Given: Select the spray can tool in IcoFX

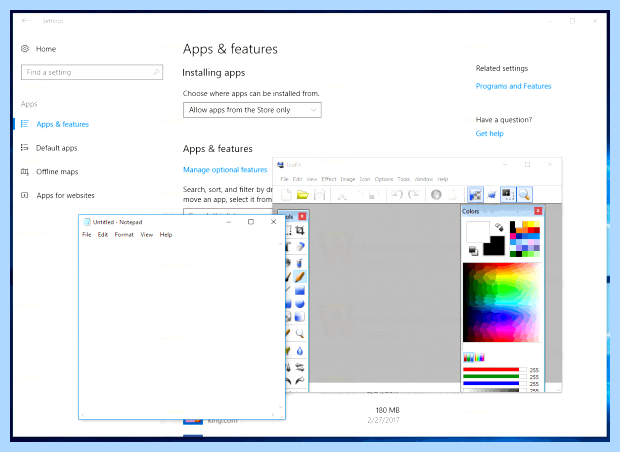Looking at the screenshot, I should tap(300, 263).
